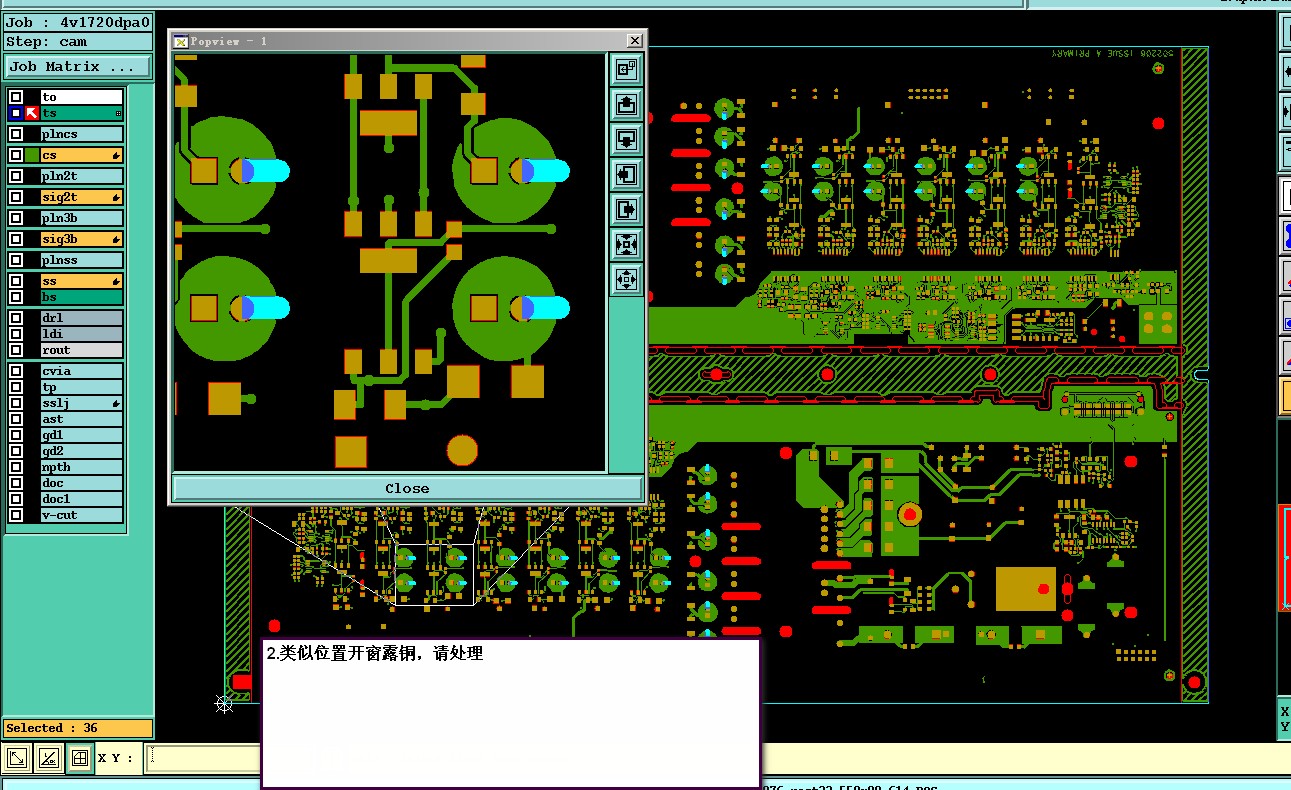Select the pln3b layer name
The image size is (1291, 790).
(x=81, y=218)
